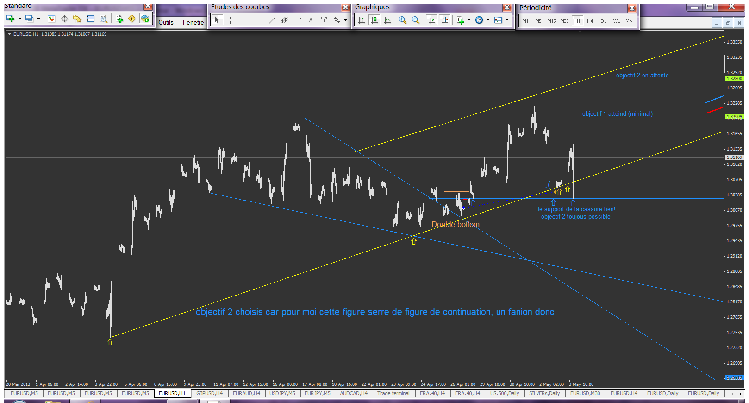Open the Periods clock icon

(x=479, y=20)
